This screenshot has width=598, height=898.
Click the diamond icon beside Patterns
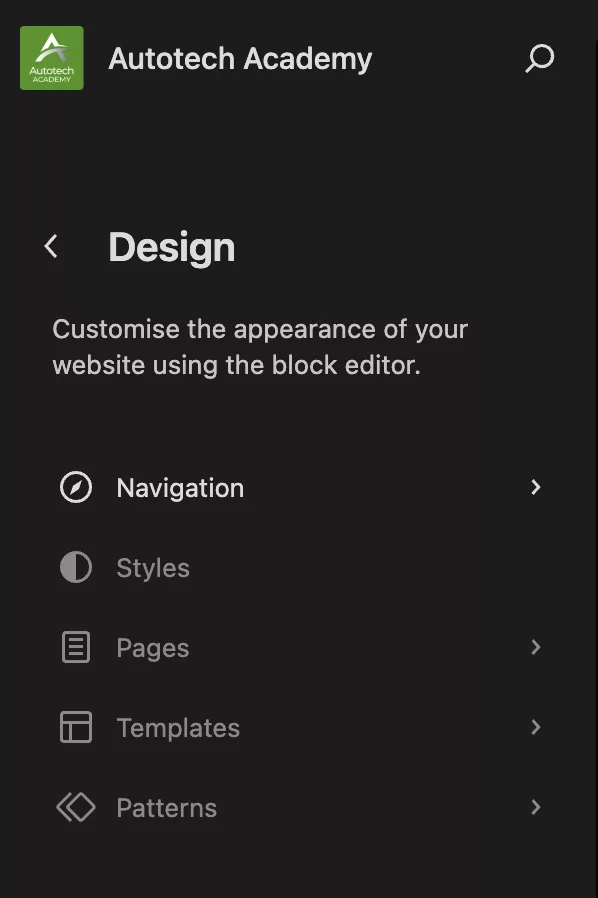76,808
